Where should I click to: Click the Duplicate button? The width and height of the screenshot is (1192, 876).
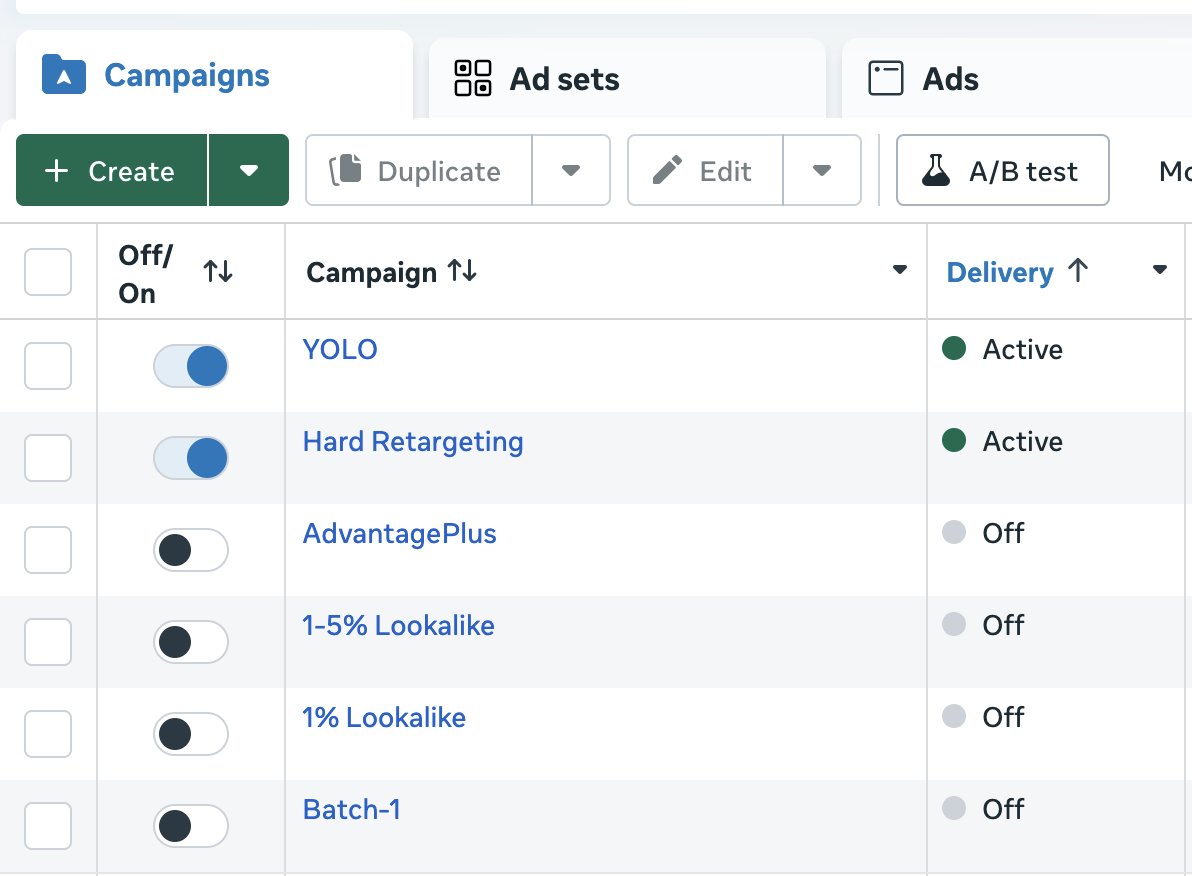[x=419, y=170]
